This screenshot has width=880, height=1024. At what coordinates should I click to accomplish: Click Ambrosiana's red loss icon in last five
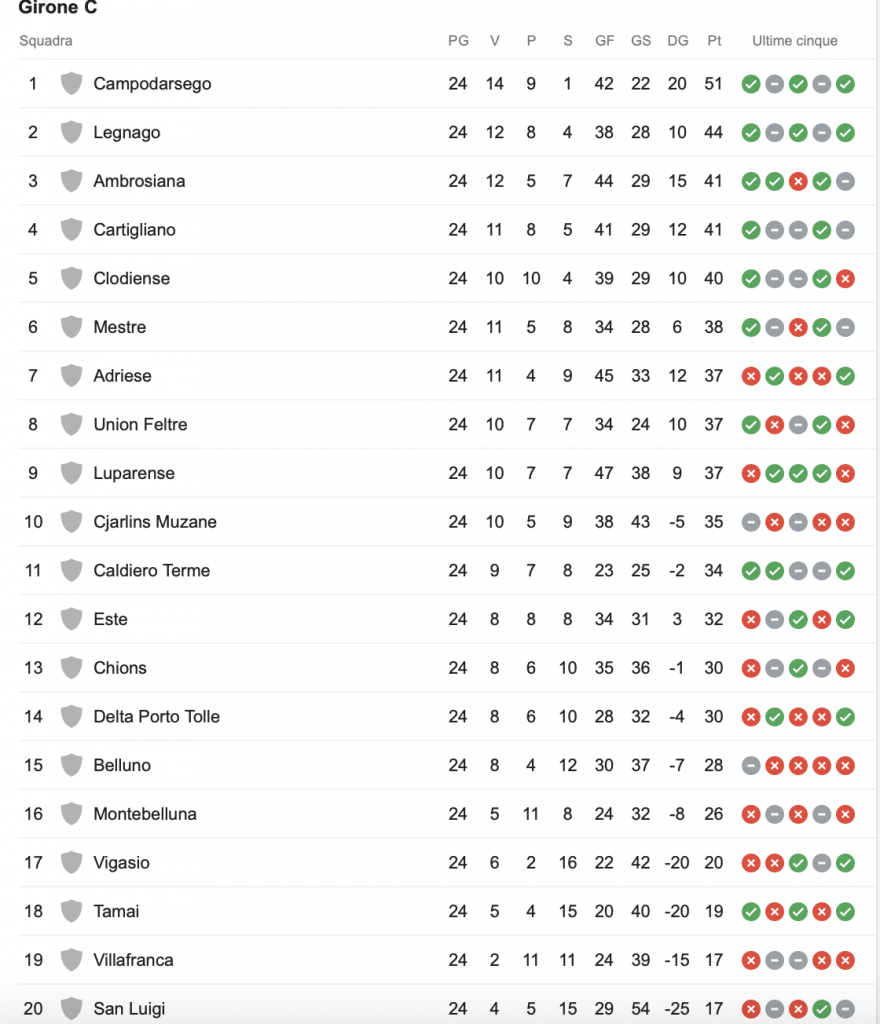point(798,181)
